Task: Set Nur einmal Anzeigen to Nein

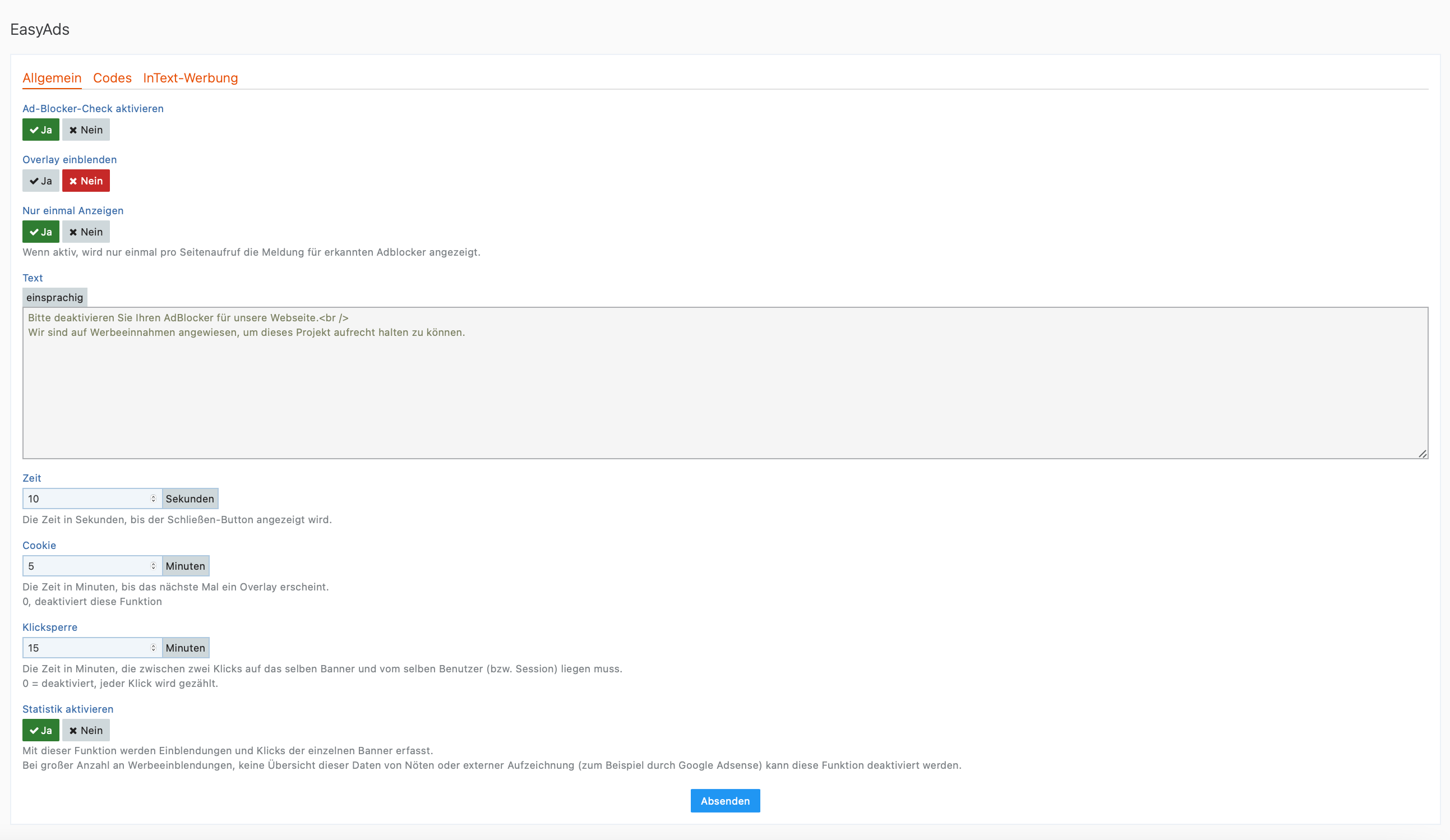Action: 86,232
